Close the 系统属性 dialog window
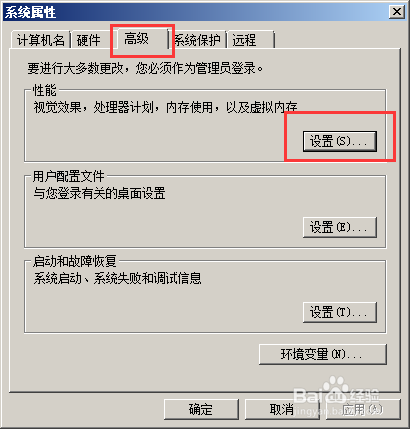Screen dimensions: 410x429 point(397,12)
